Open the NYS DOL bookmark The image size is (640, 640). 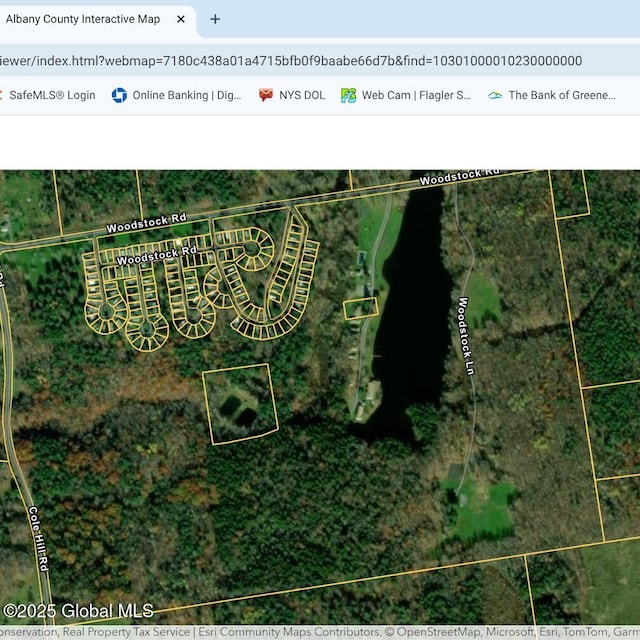click(292, 95)
